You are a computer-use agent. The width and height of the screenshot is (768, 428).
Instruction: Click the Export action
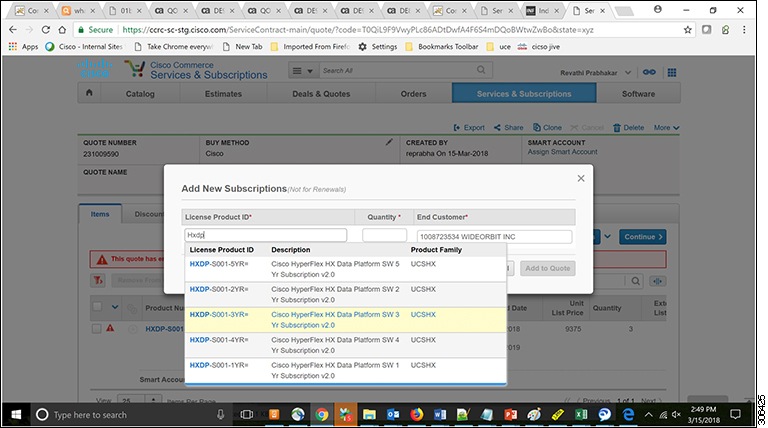tap(469, 127)
